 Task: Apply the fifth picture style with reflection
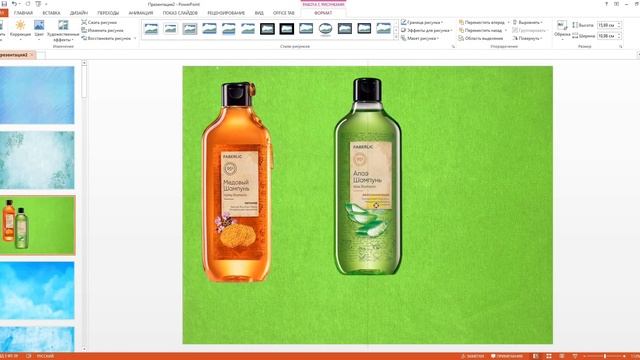(229, 29)
